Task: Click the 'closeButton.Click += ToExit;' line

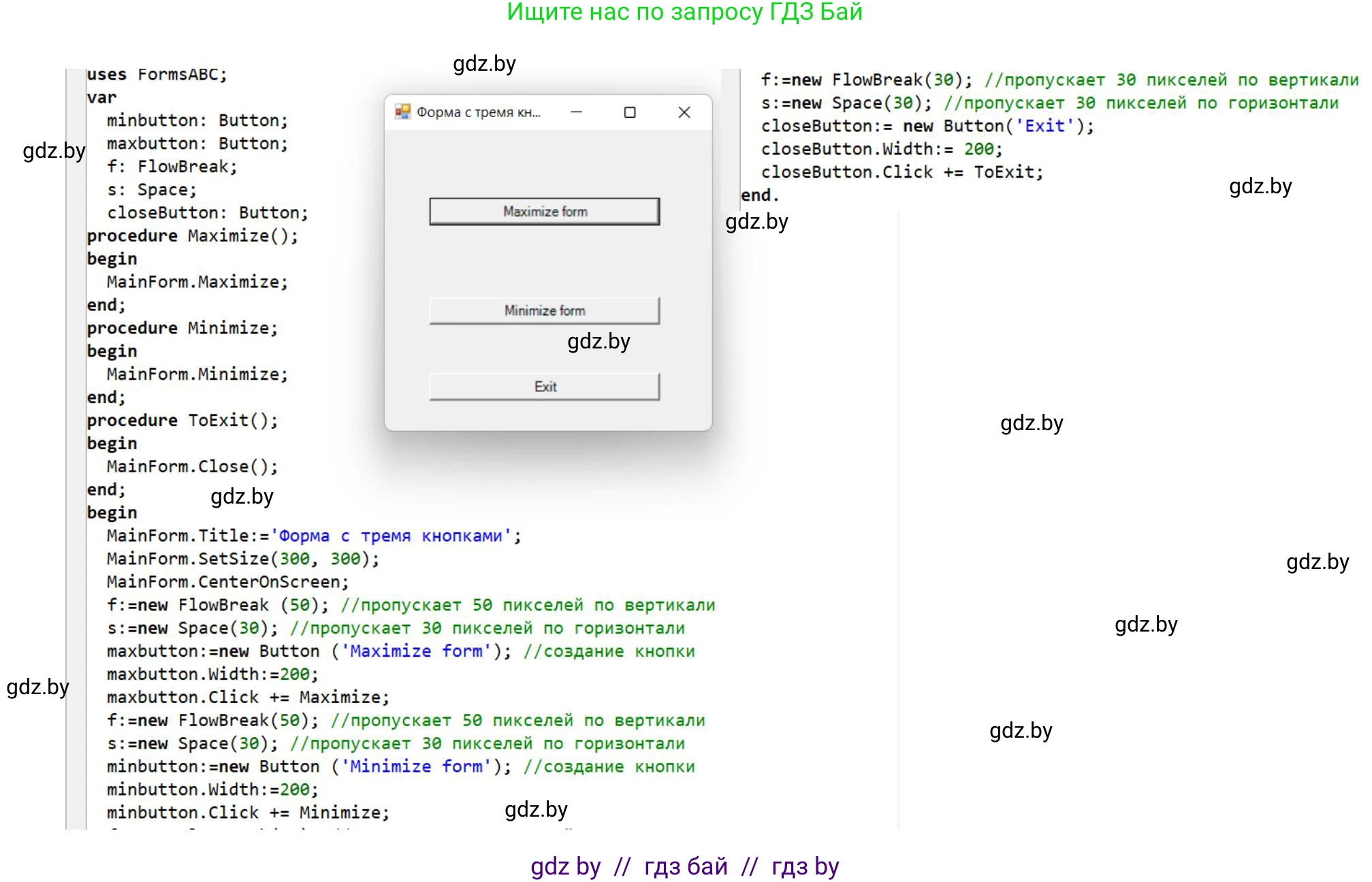Action: [902, 172]
